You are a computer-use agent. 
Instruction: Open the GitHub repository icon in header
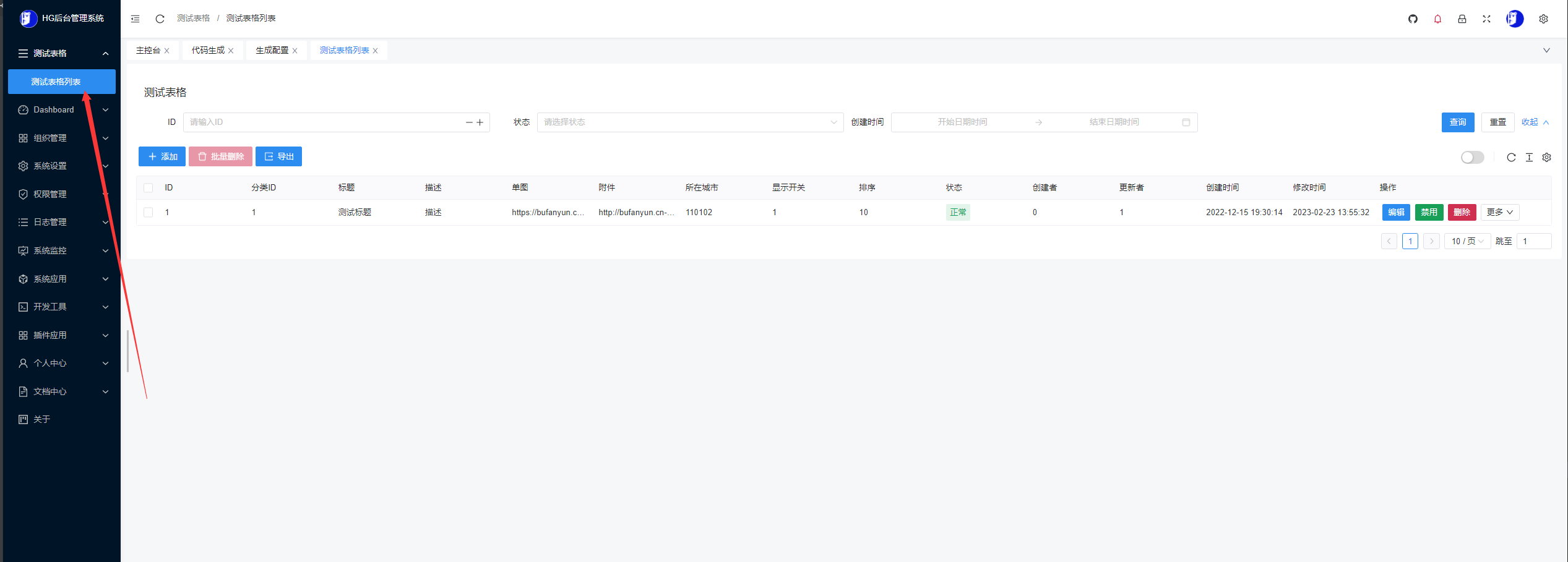tap(1413, 19)
